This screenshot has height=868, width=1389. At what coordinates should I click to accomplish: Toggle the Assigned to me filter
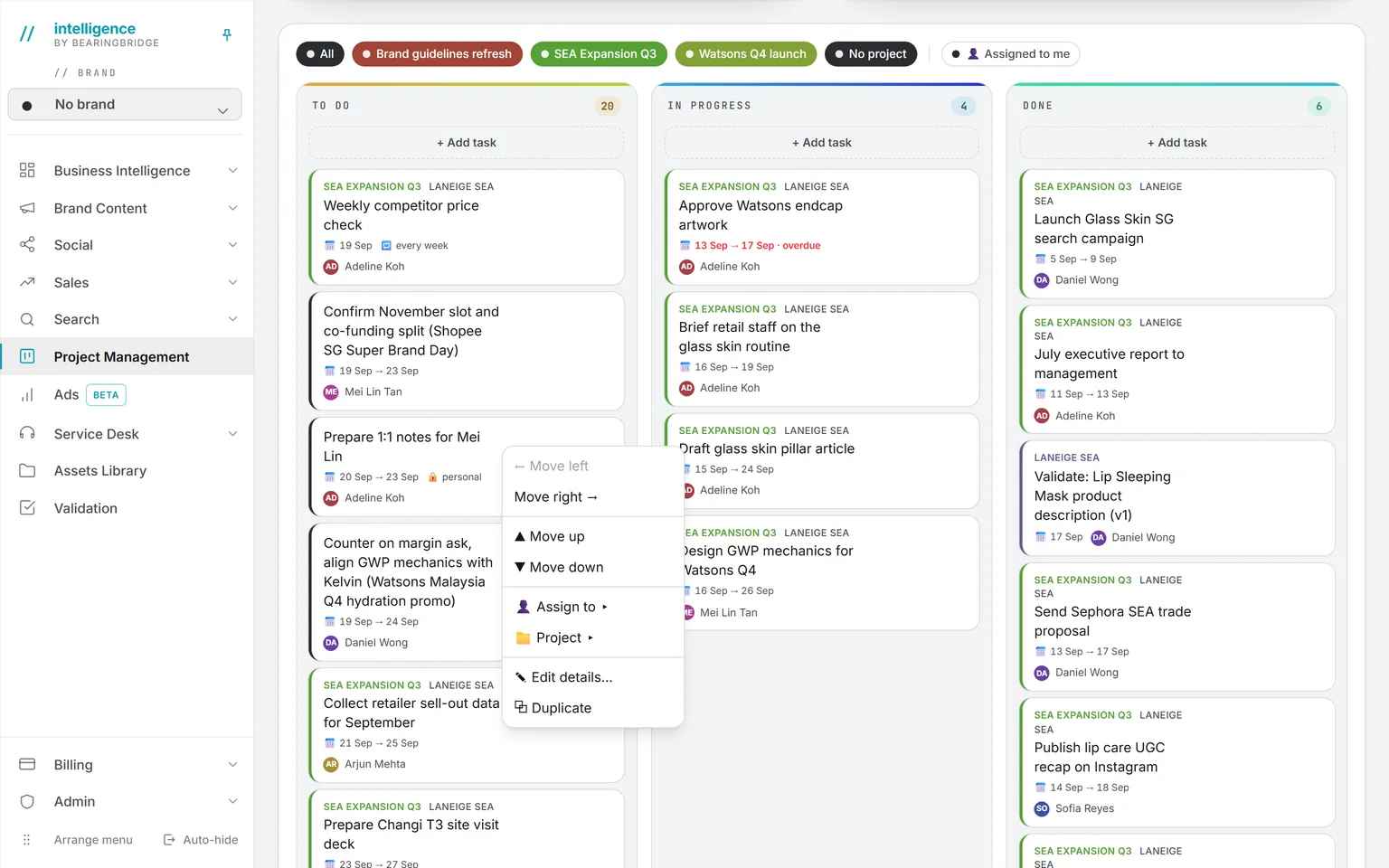click(x=1011, y=54)
